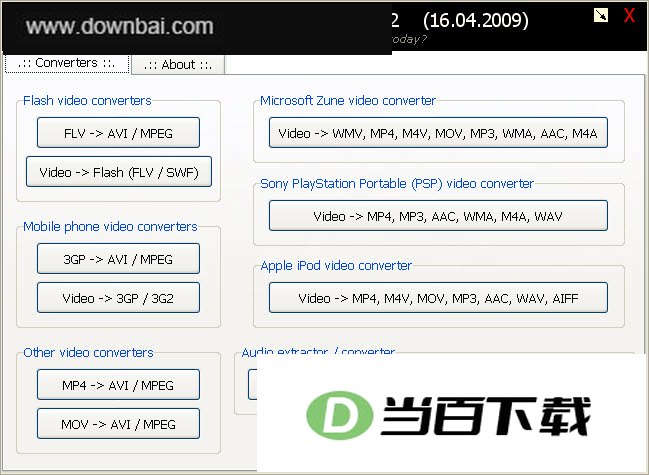The height and width of the screenshot is (475, 649).
Task: Click the 'Mobile phone video converters' group label
Action: (110, 227)
